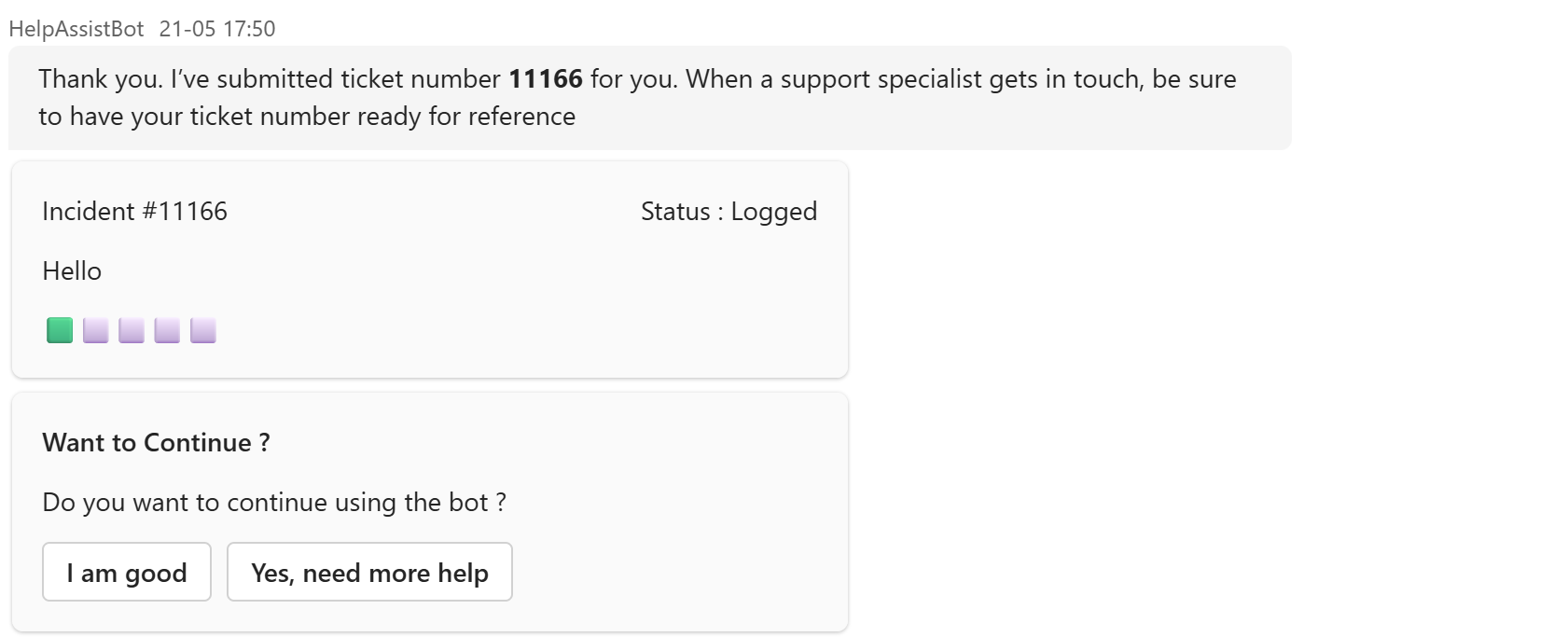Click the green first progress square
The height and width of the screenshot is (637, 1568).
[x=60, y=330]
